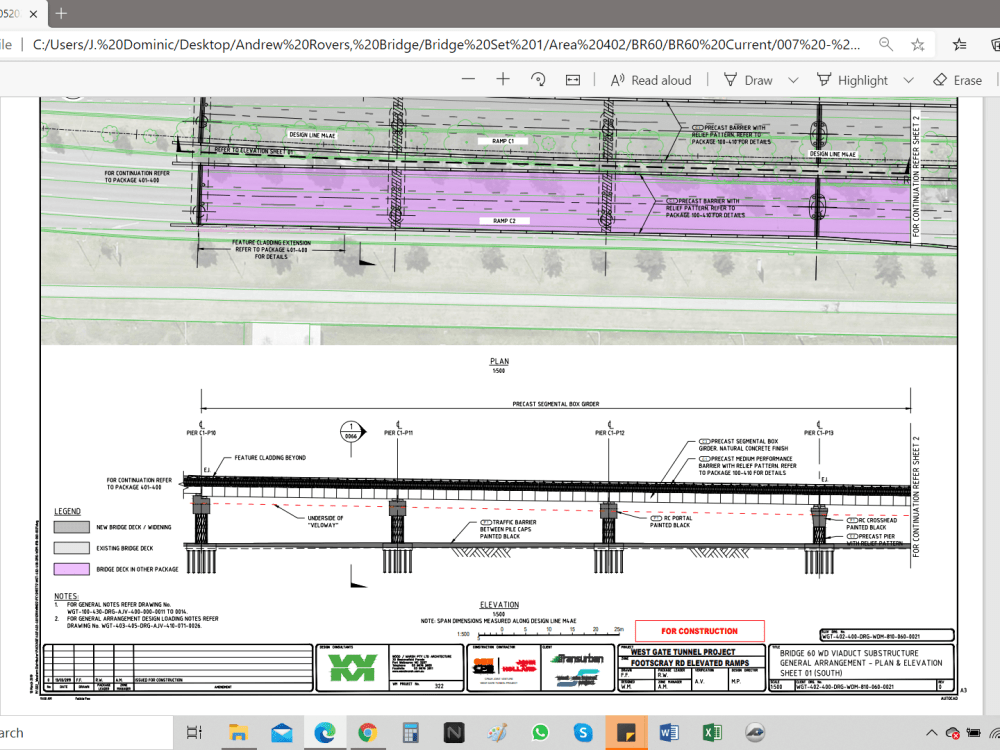Start Read aloud for the PDF
This screenshot has width=1000, height=750.
click(x=651, y=80)
